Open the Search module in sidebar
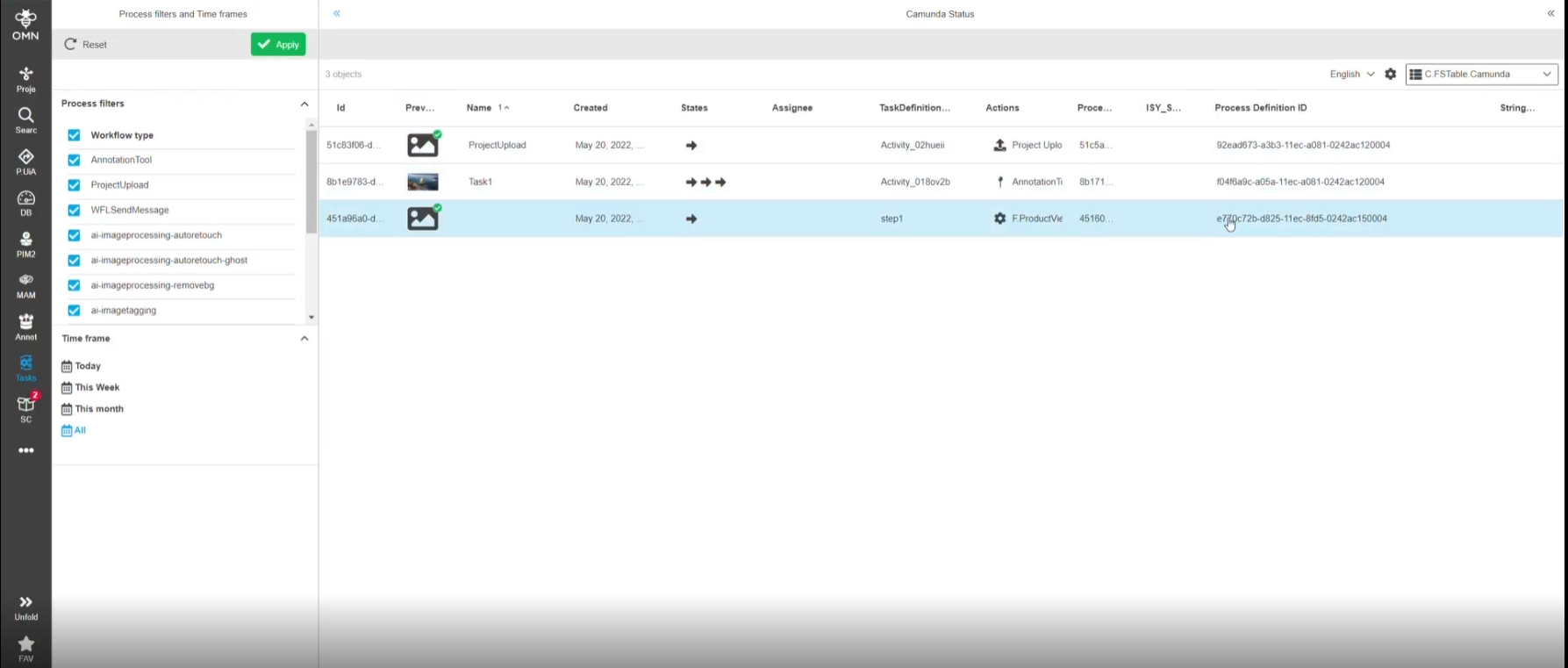 (25, 120)
